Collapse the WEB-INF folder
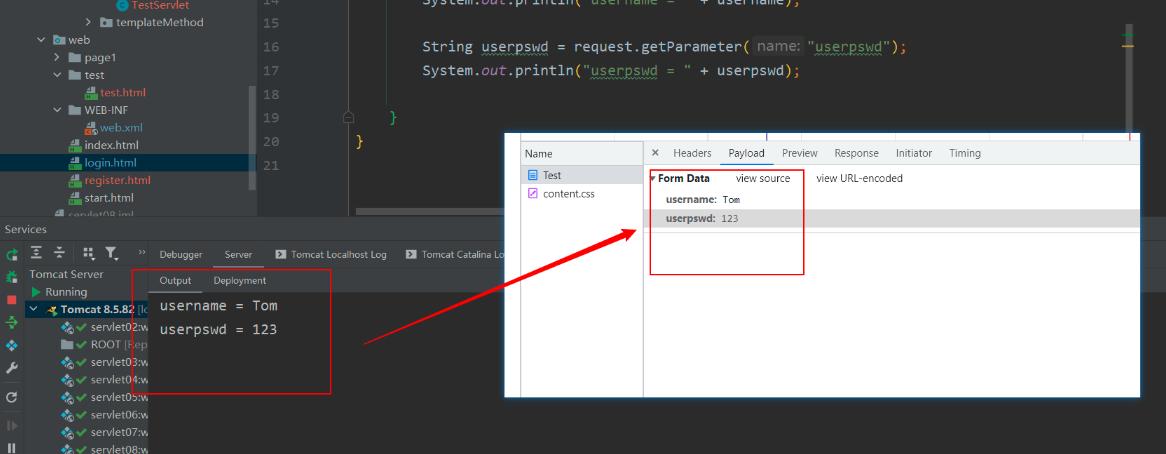 pos(57,110)
